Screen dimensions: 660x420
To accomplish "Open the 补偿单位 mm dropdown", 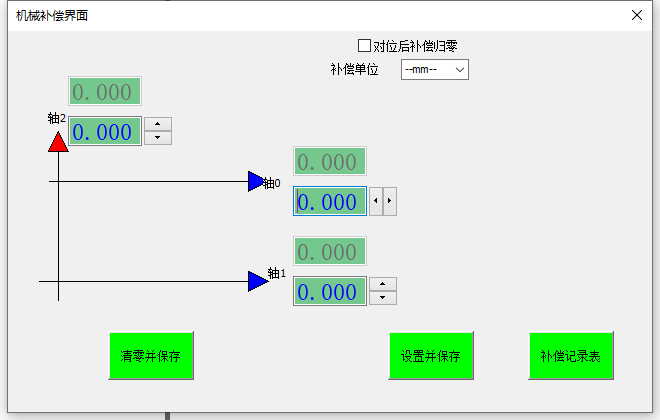I will click(x=434, y=70).
